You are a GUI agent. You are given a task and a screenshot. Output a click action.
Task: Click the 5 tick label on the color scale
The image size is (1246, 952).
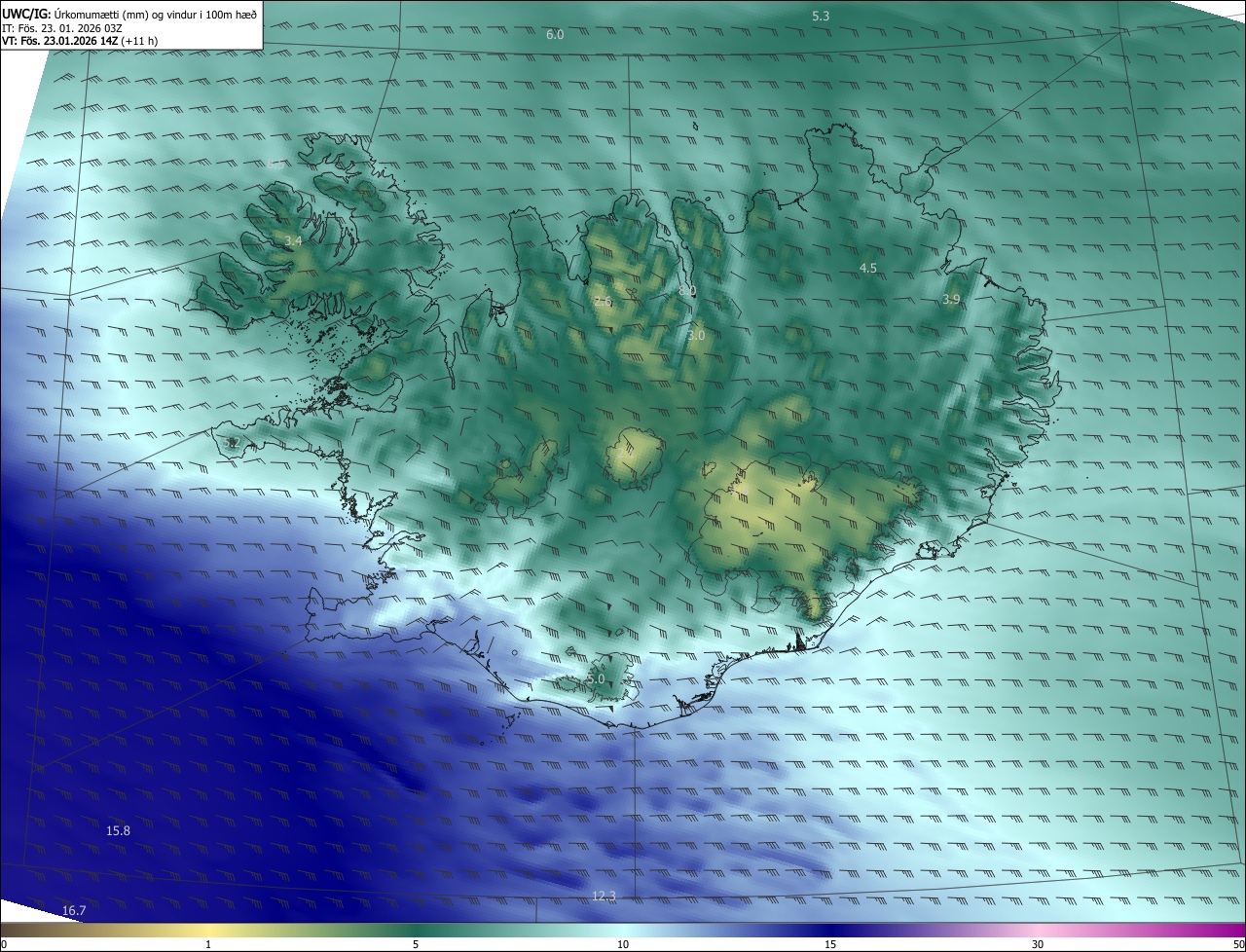(416, 944)
